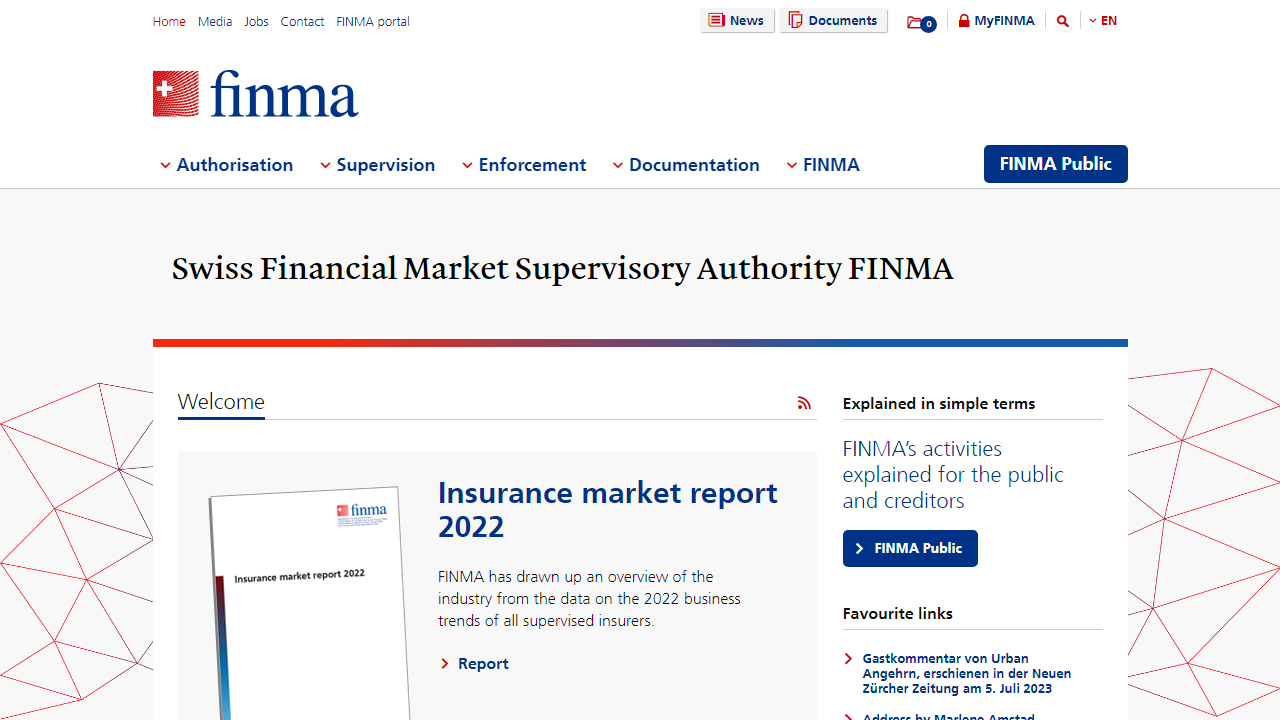
Task: Open the Authorisation menu
Action: coord(234,165)
